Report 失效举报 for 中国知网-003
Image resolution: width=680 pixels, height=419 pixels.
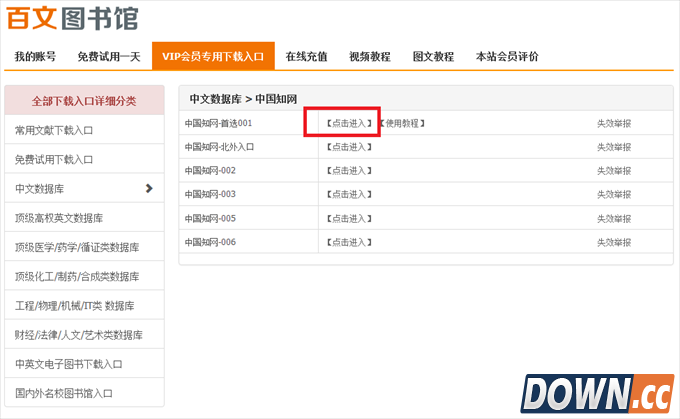(x=614, y=194)
